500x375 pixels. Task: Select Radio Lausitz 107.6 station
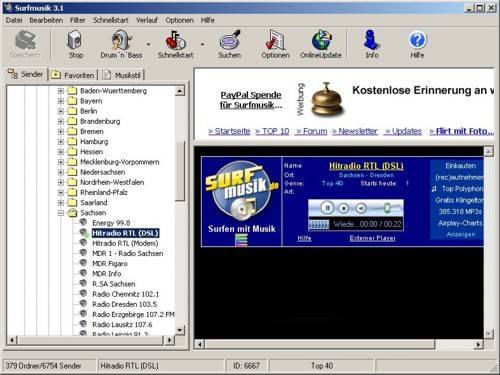click(122, 325)
